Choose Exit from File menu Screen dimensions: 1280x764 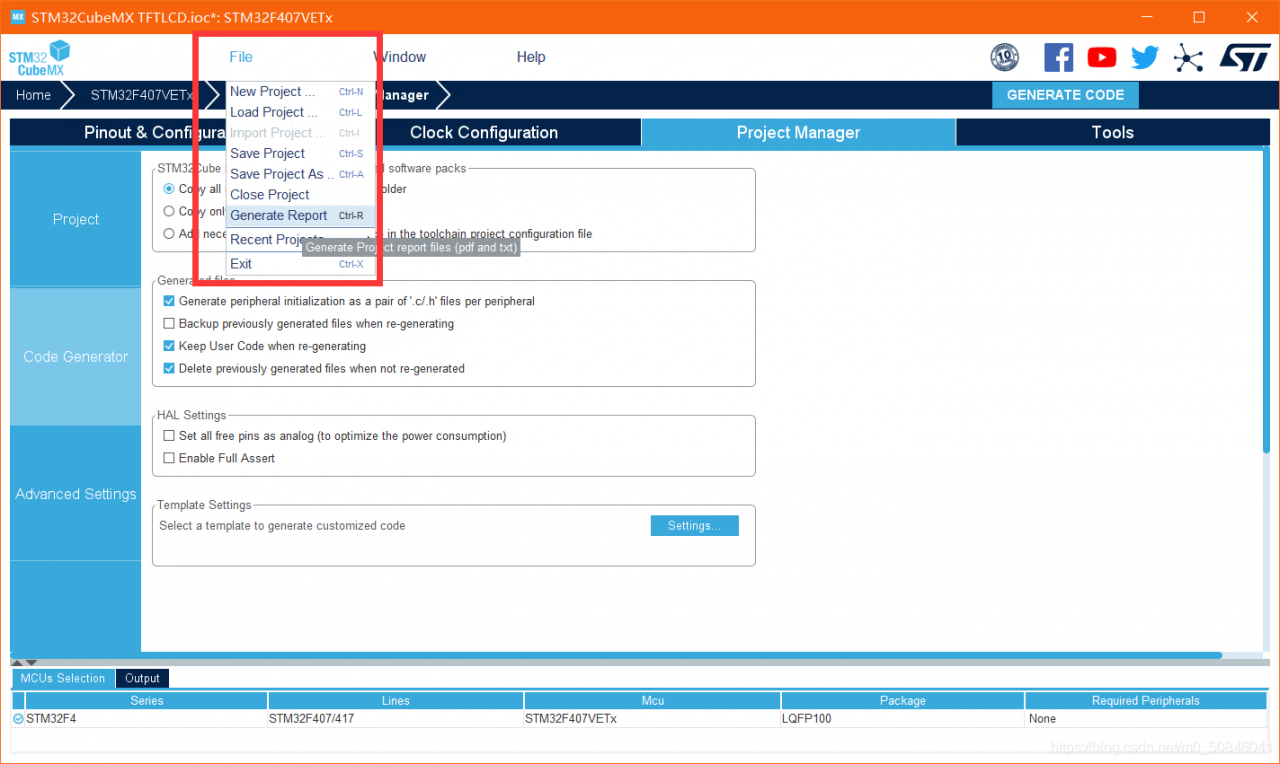pos(301,264)
